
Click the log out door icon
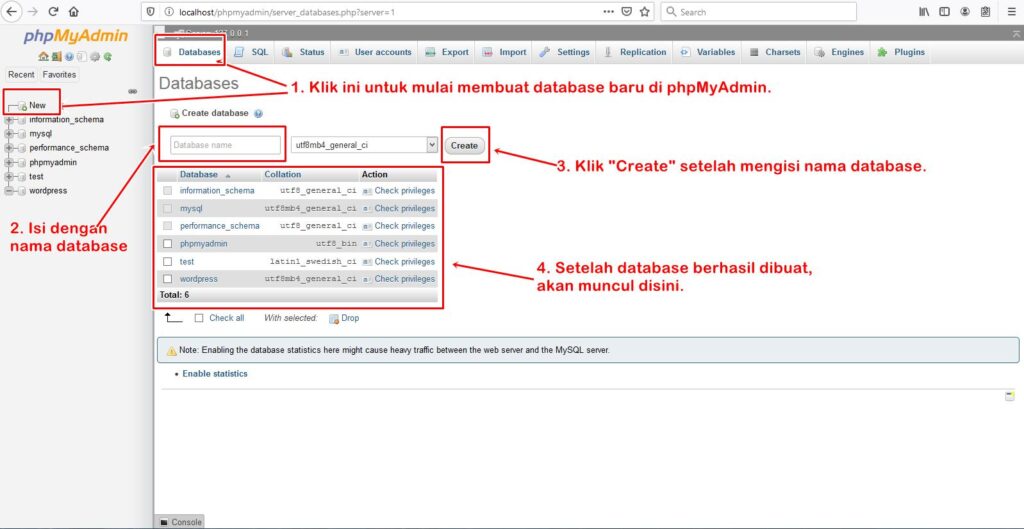(57, 56)
